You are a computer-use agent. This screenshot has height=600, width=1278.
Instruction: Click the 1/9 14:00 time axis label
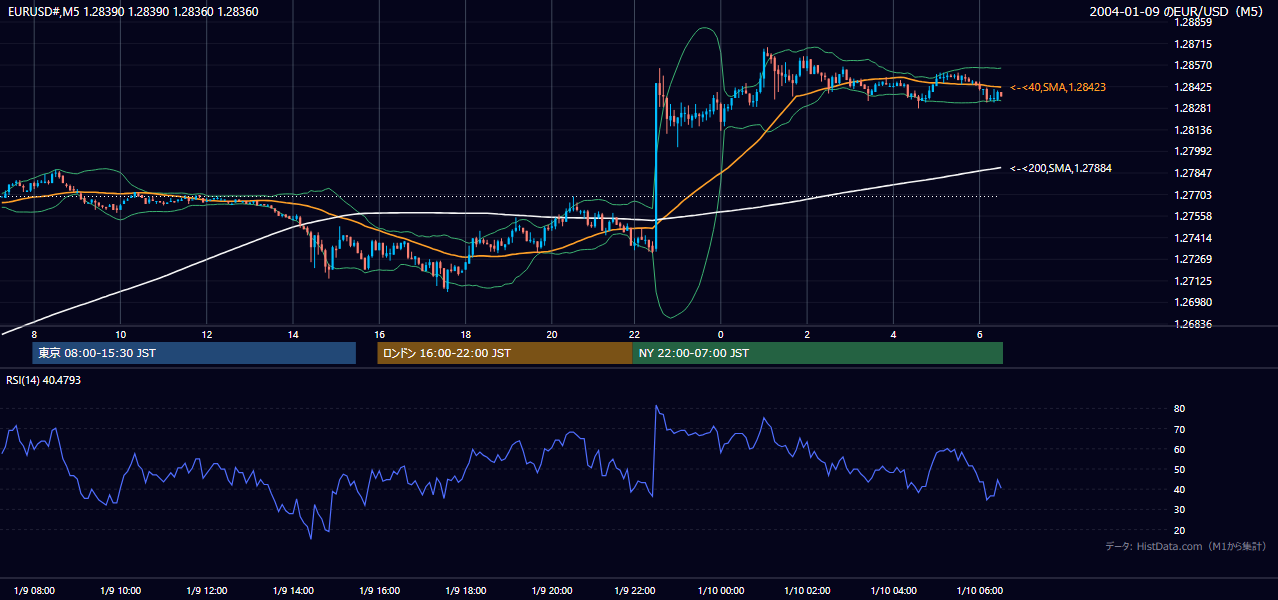coord(292,590)
